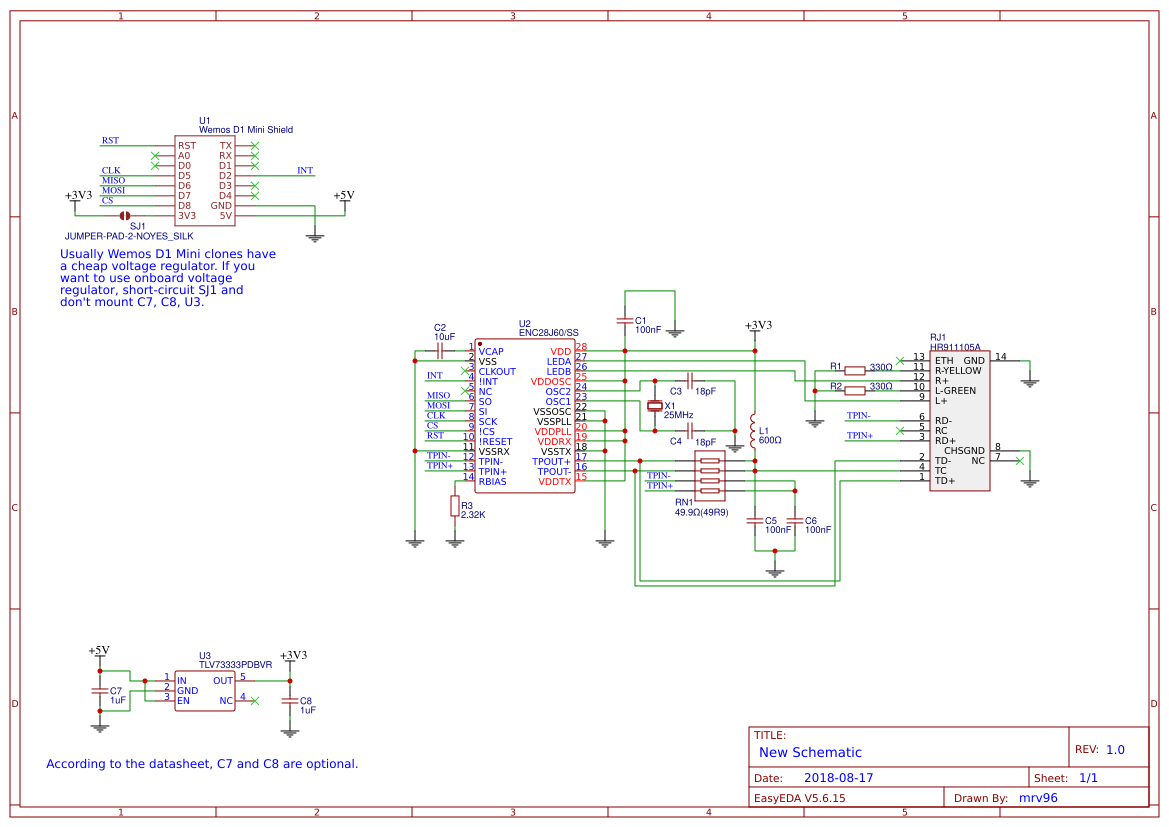This screenshot has width=1169, height=827.
Task: Select the C4 18pF capacitor symbol
Action: (x=690, y=431)
